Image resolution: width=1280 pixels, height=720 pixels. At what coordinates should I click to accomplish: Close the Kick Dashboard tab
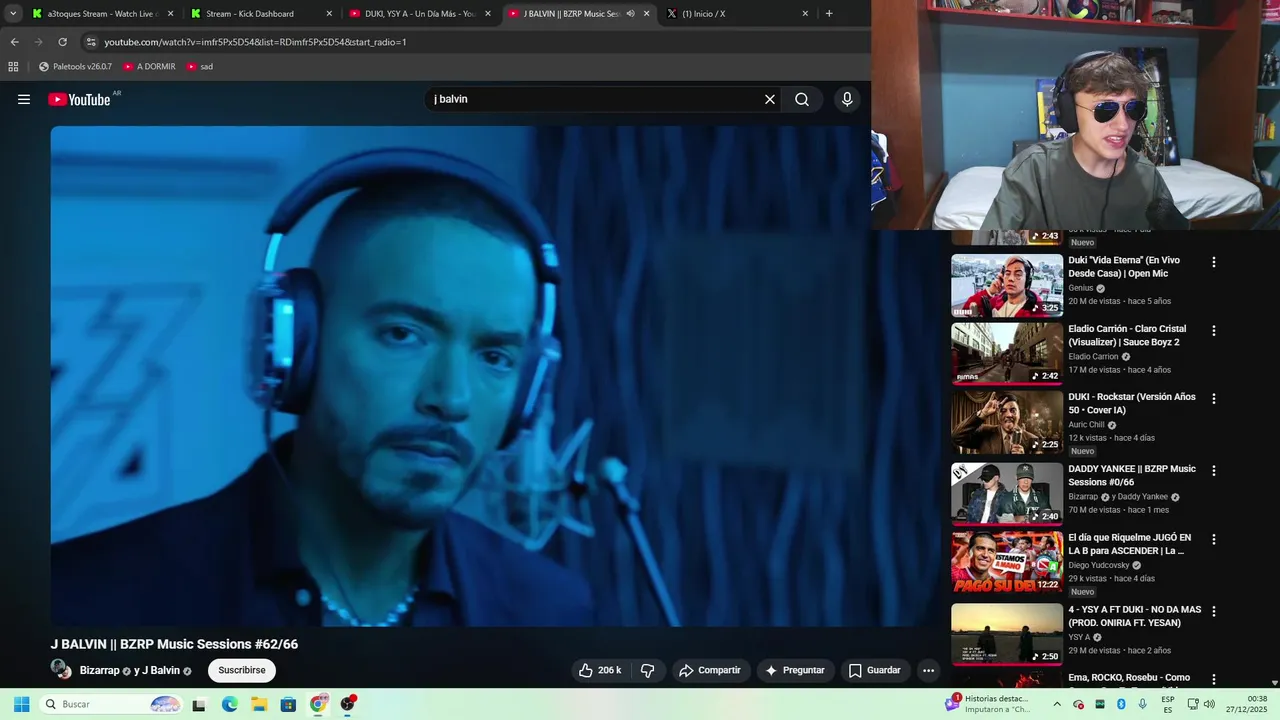pyautogui.click(x=329, y=14)
